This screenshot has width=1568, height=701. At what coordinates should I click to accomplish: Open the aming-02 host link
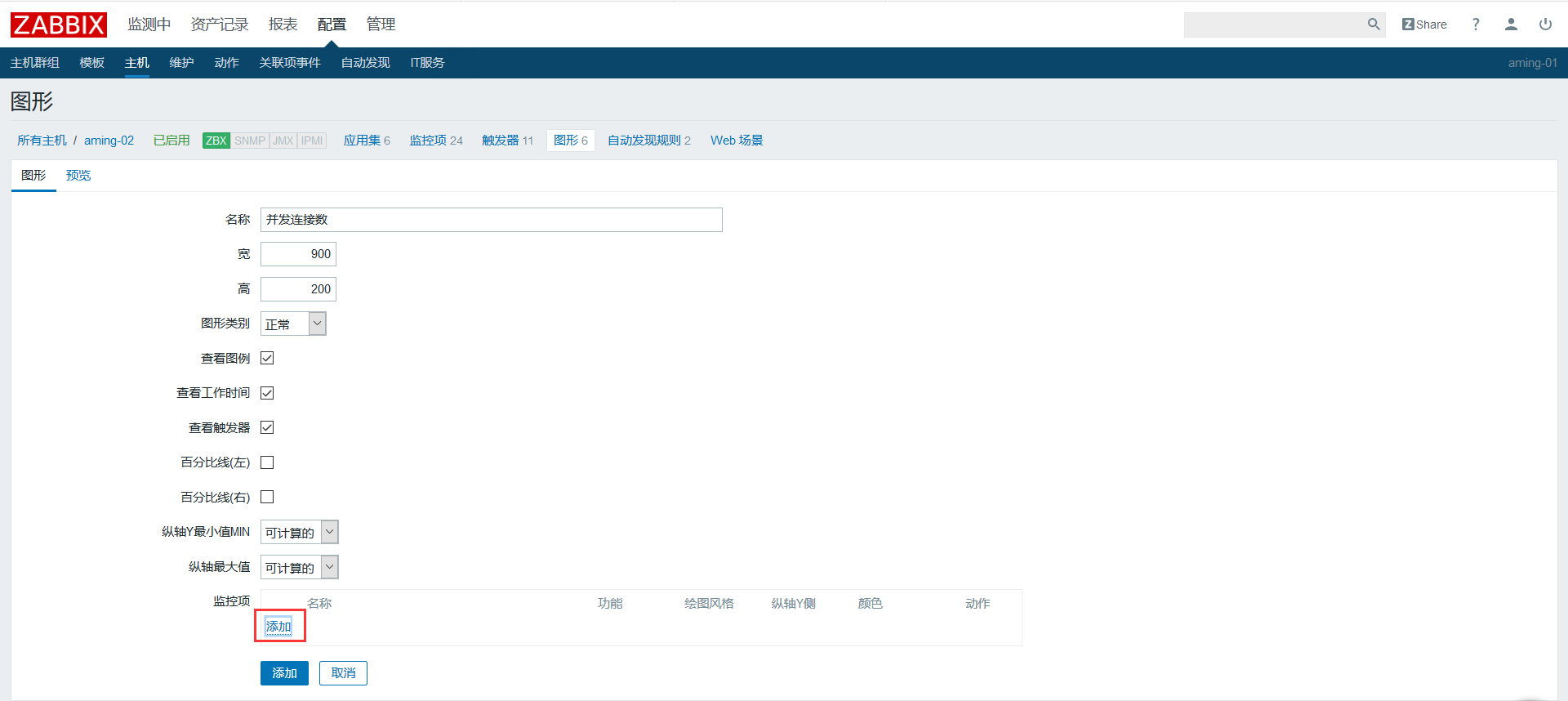(x=109, y=141)
